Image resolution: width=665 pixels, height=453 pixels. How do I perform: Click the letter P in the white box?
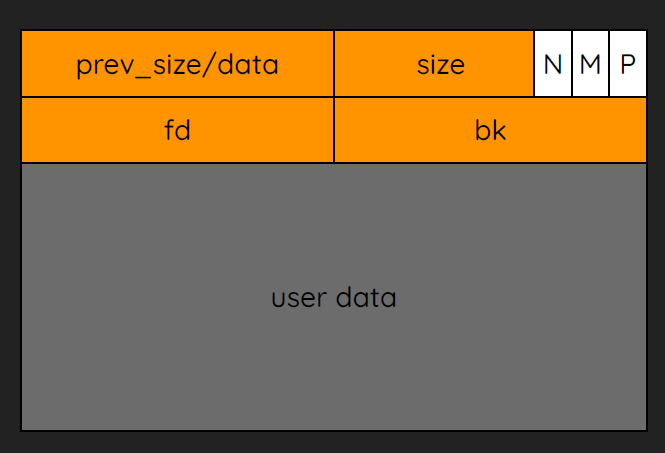628,64
